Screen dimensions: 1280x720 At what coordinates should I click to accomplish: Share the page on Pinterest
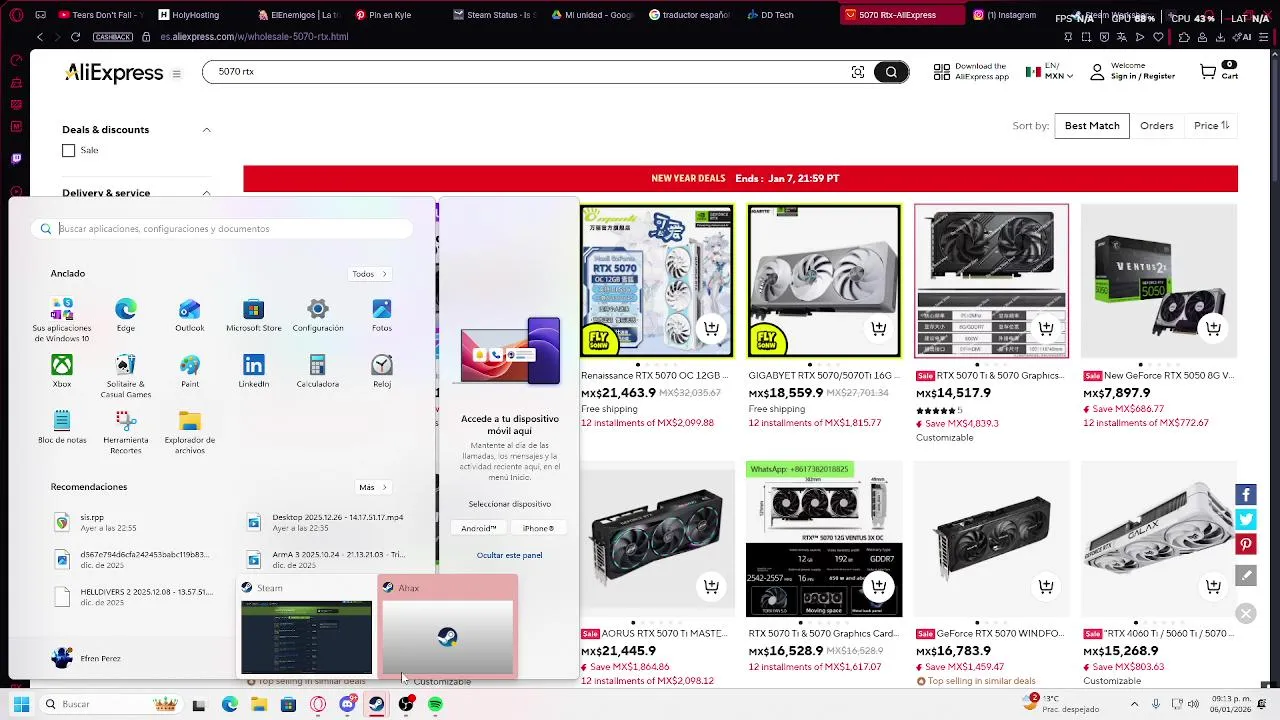[x=1246, y=545]
